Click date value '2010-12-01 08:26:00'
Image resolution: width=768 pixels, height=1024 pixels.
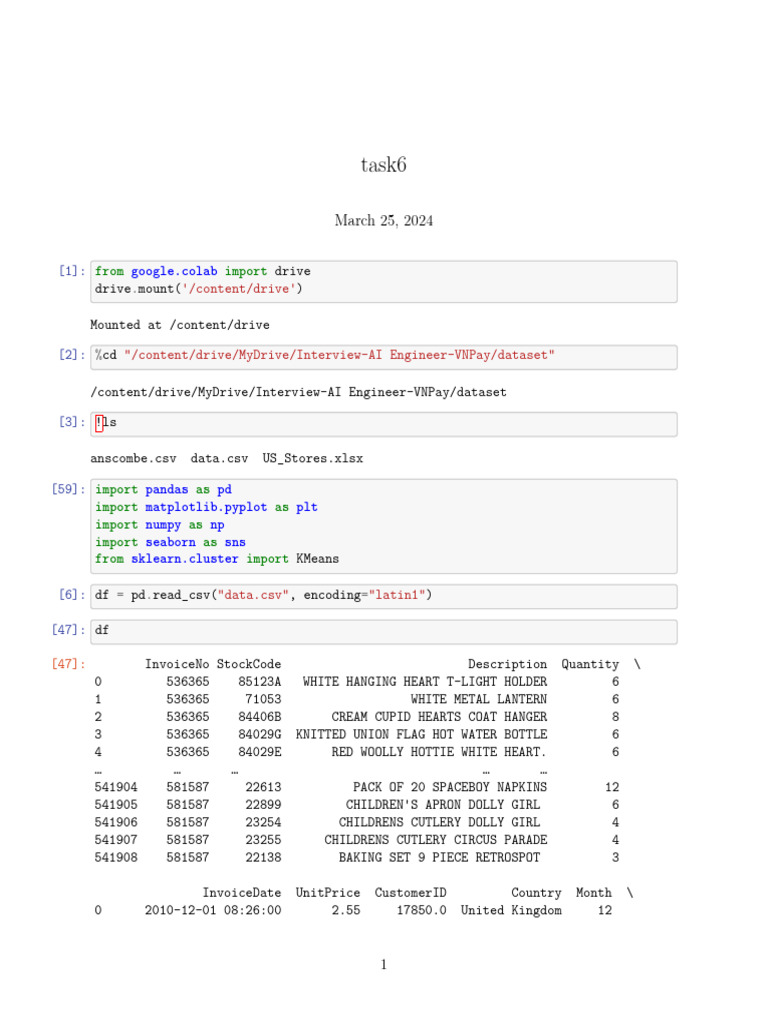(x=213, y=910)
